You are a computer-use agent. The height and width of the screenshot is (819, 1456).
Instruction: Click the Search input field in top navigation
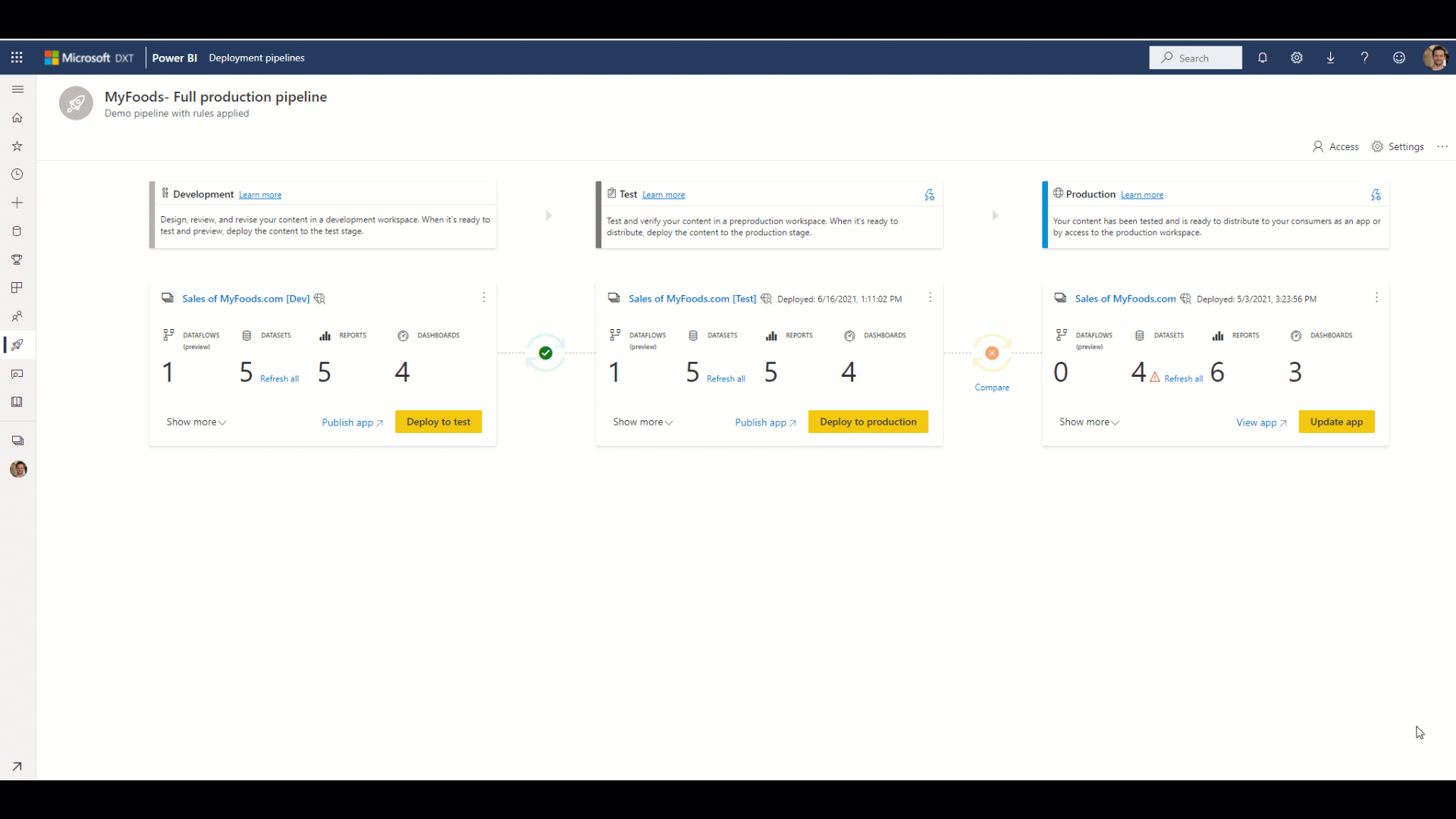(x=1195, y=58)
